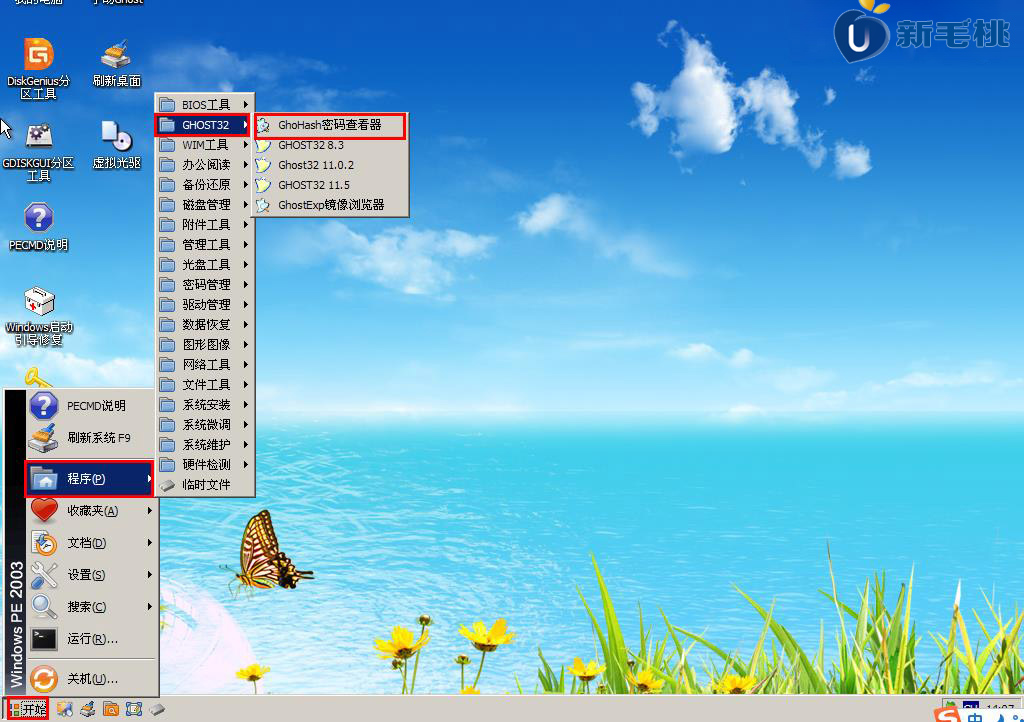The height and width of the screenshot is (722, 1024).
Task: Open GhostExp镜像浏览器 from the submenu
Action: click(x=330, y=205)
